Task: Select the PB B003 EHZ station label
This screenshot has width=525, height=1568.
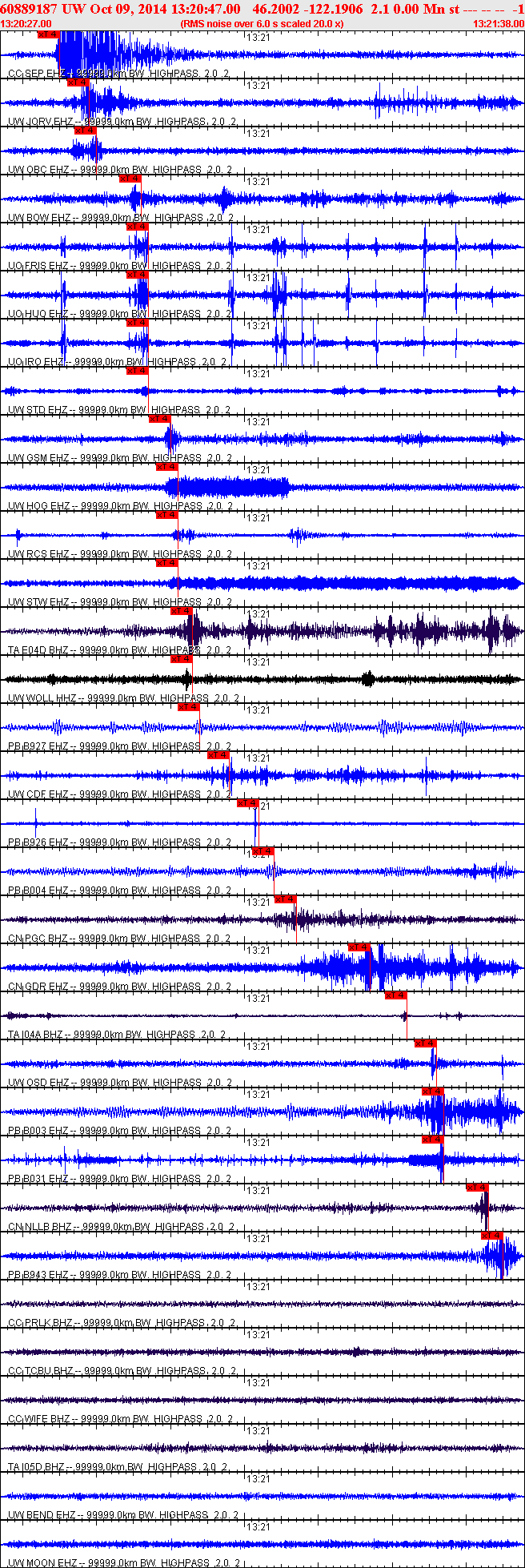Action: pos(38,1131)
